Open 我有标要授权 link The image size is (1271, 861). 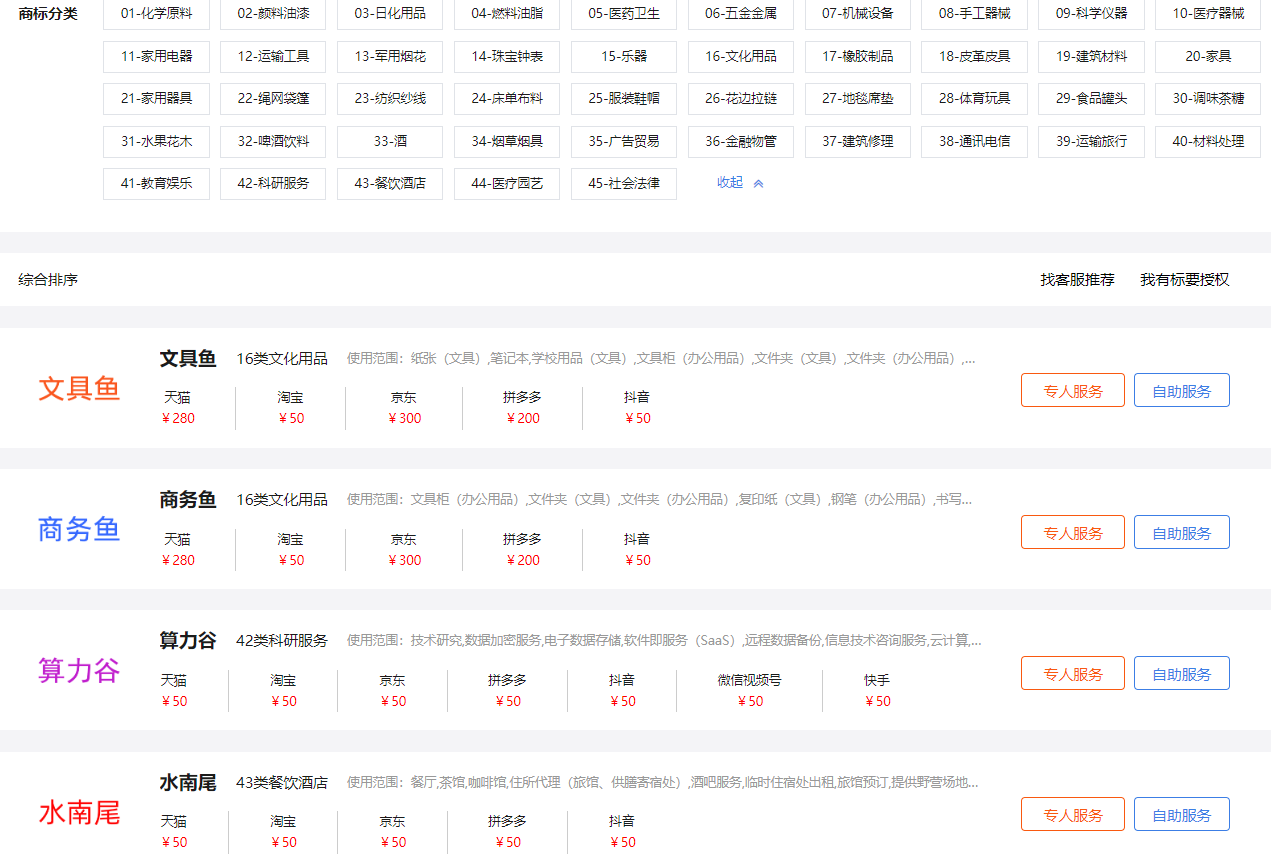(1184, 280)
